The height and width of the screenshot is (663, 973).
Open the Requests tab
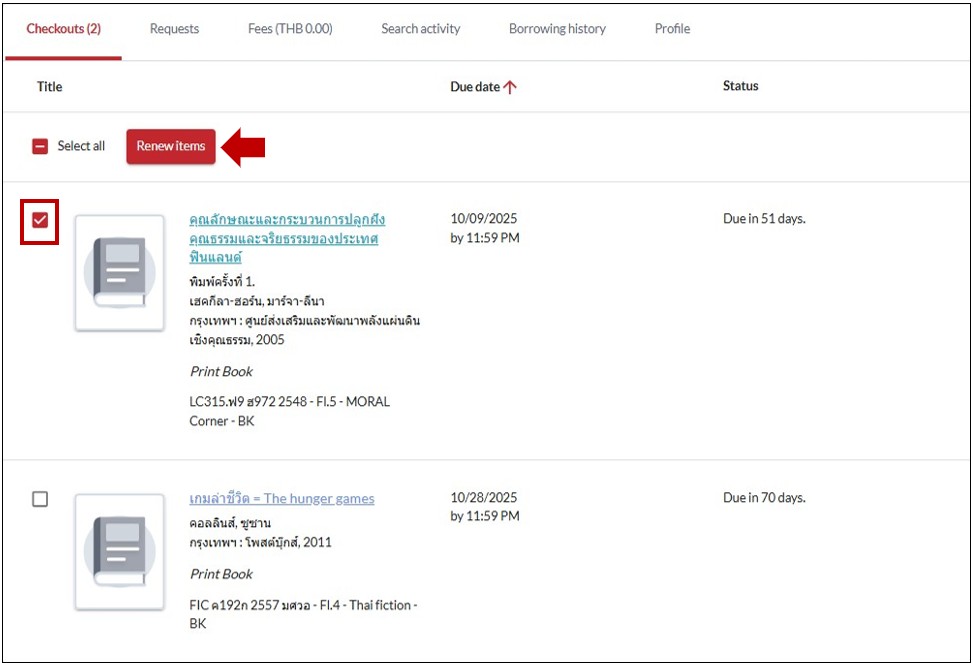[174, 29]
